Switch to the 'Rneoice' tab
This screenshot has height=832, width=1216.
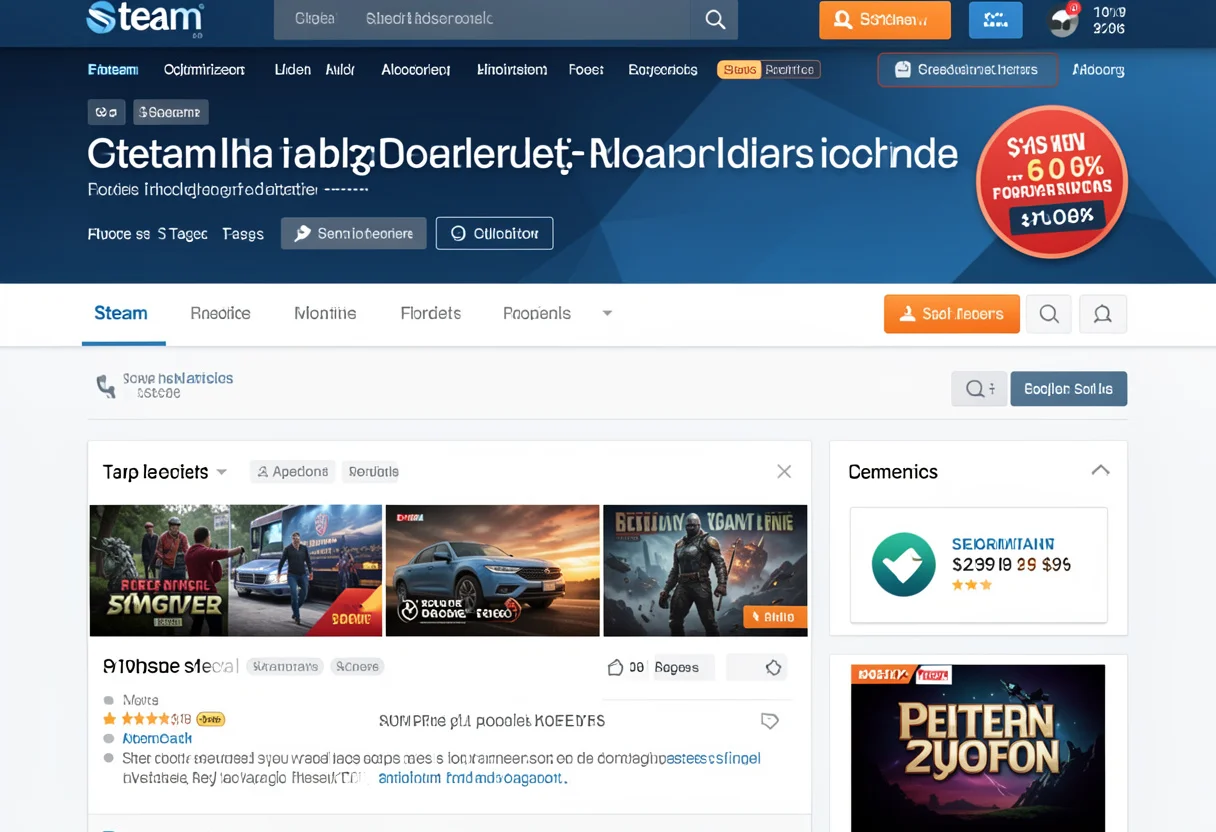click(x=220, y=313)
